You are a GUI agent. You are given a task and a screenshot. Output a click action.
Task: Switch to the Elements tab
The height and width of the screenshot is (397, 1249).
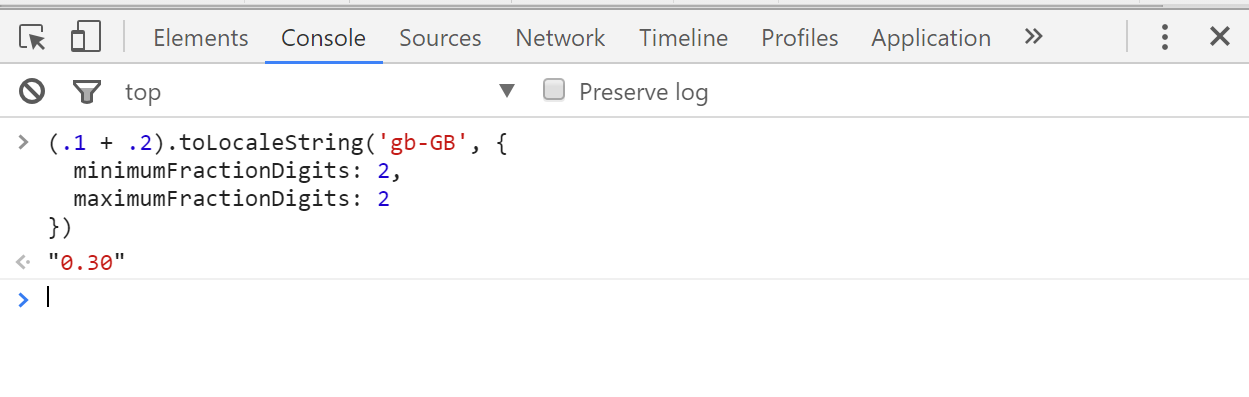pos(200,38)
